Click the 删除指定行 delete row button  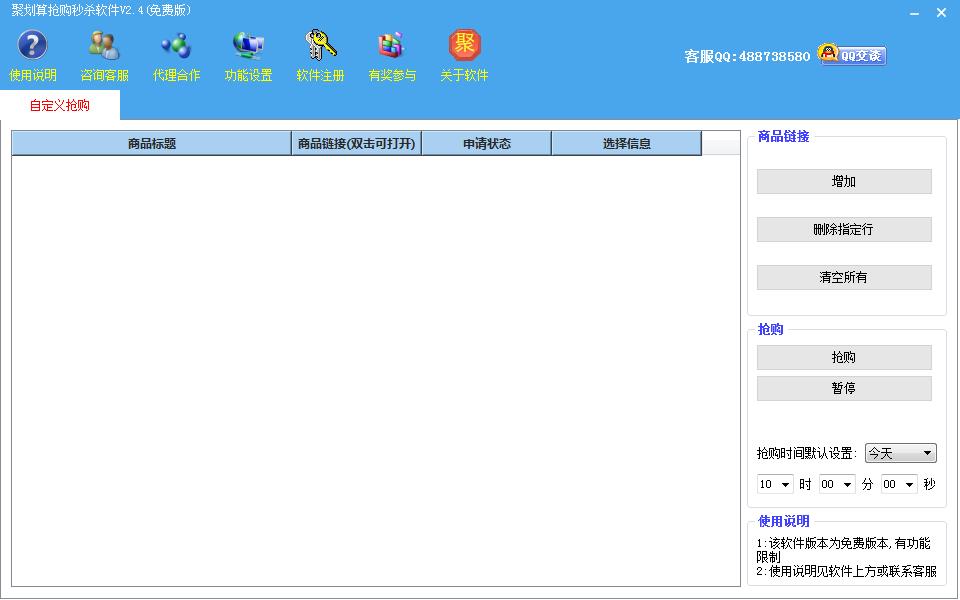click(x=844, y=229)
